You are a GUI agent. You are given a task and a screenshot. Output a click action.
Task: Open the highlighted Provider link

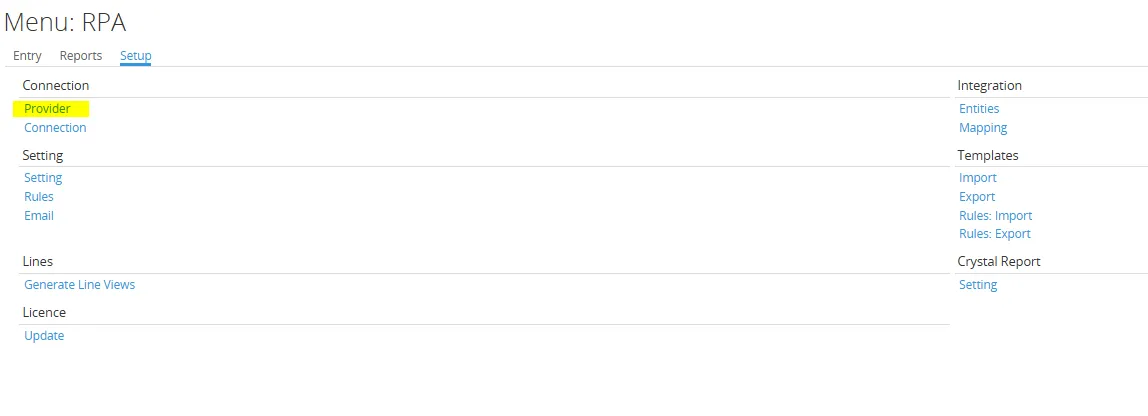coord(48,109)
